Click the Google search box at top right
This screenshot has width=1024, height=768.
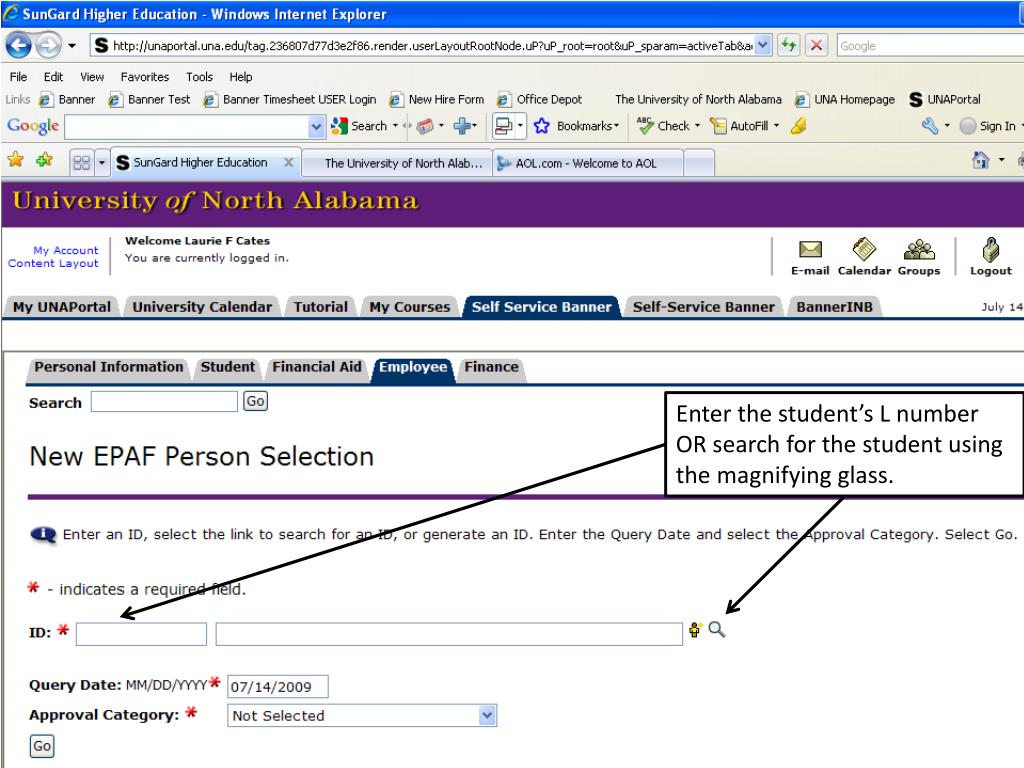pyautogui.click(x=930, y=46)
